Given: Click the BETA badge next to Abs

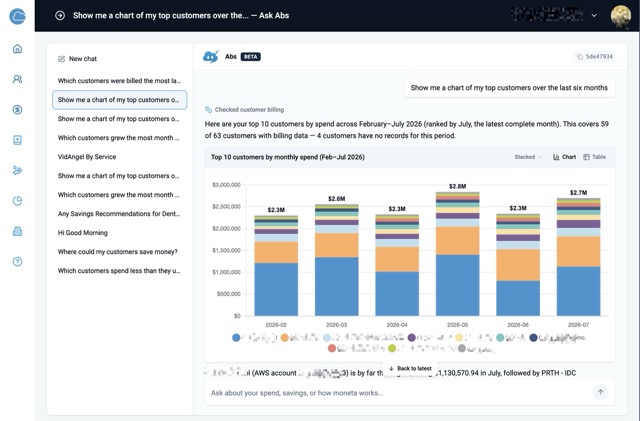Looking at the screenshot, I should point(251,57).
